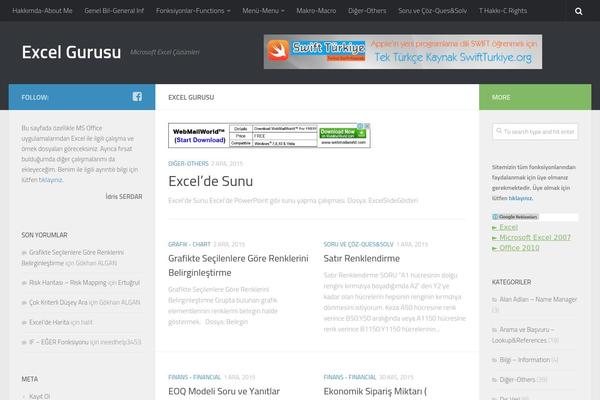Expand the Fonksiyonlar-Functions dropdown menu
600x400 pixels.
193,11
